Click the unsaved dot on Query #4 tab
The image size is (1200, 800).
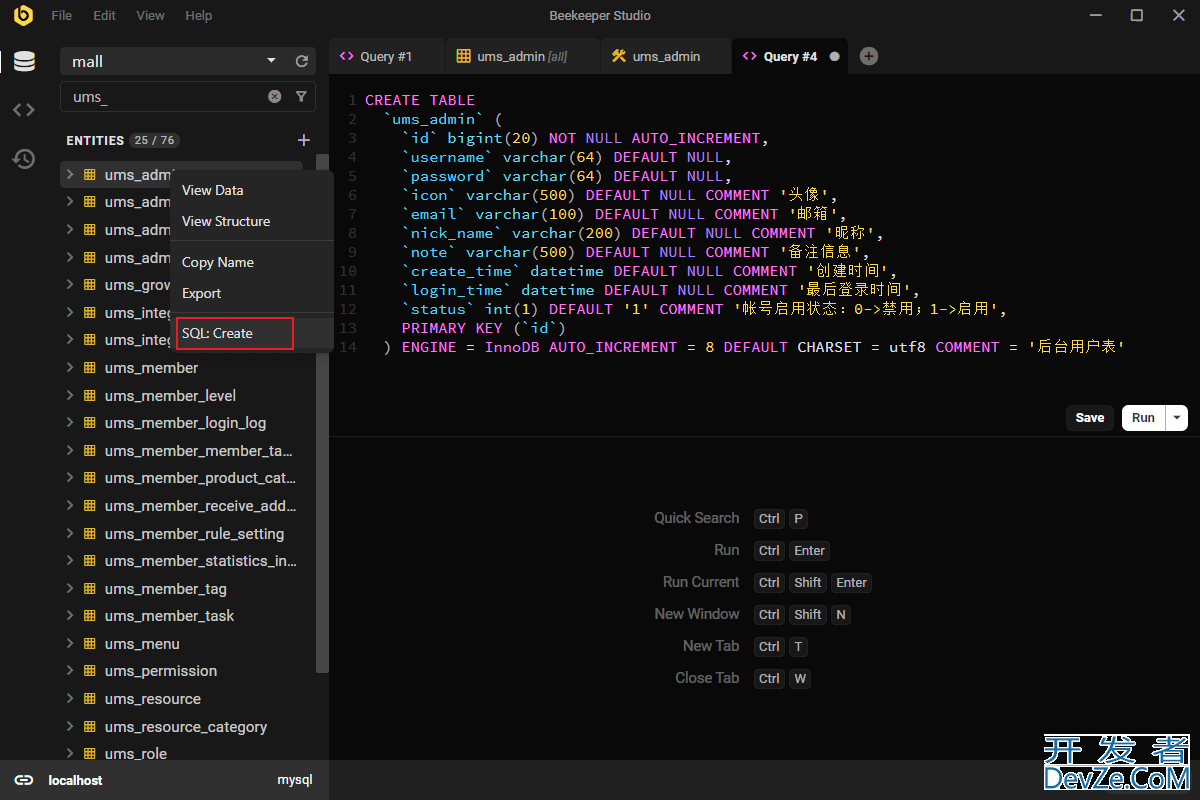[x=834, y=57]
